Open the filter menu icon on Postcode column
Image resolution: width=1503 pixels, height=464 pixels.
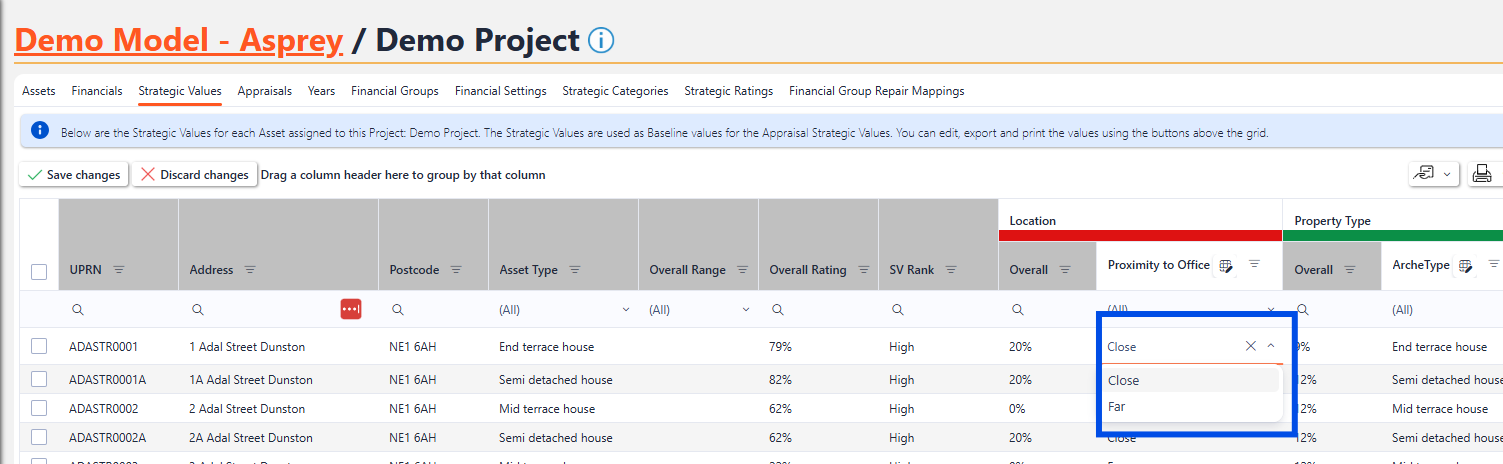(x=456, y=270)
